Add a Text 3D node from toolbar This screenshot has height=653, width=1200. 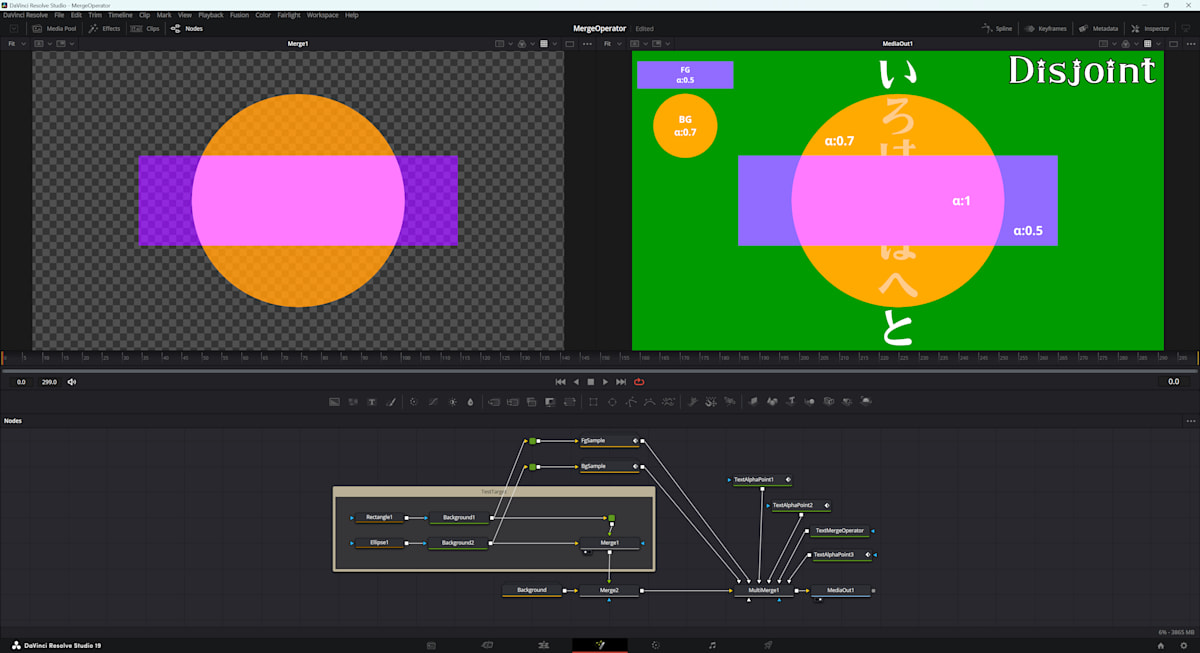(791, 401)
